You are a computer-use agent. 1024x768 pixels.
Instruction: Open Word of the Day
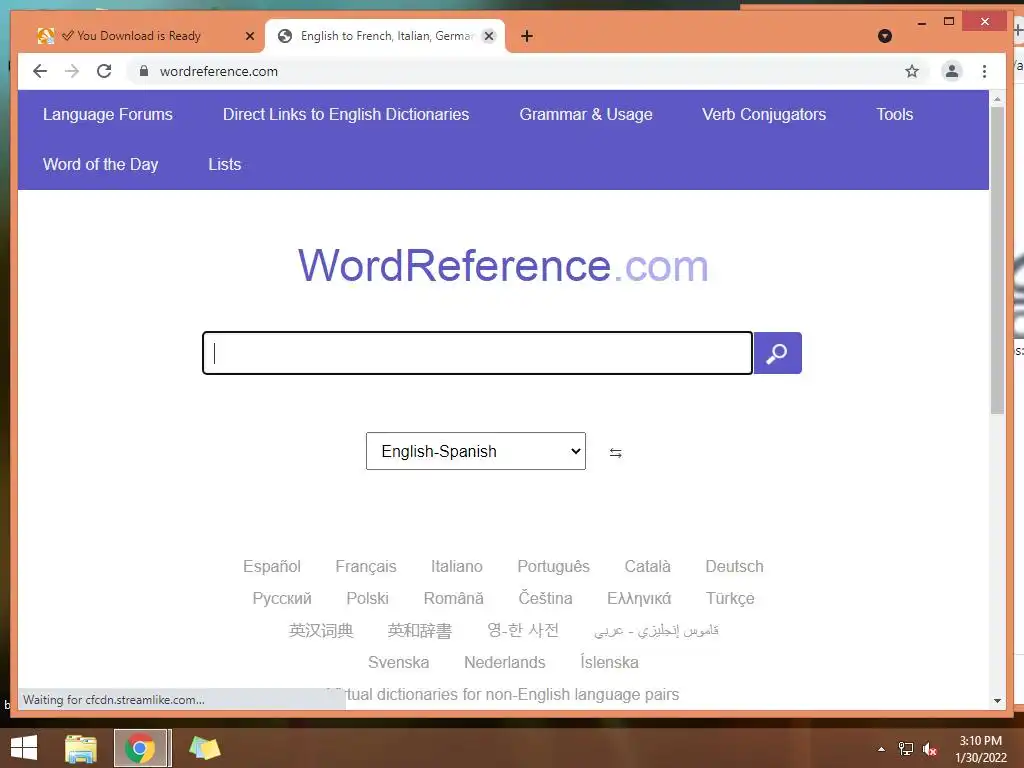click(x=101, y=165)
